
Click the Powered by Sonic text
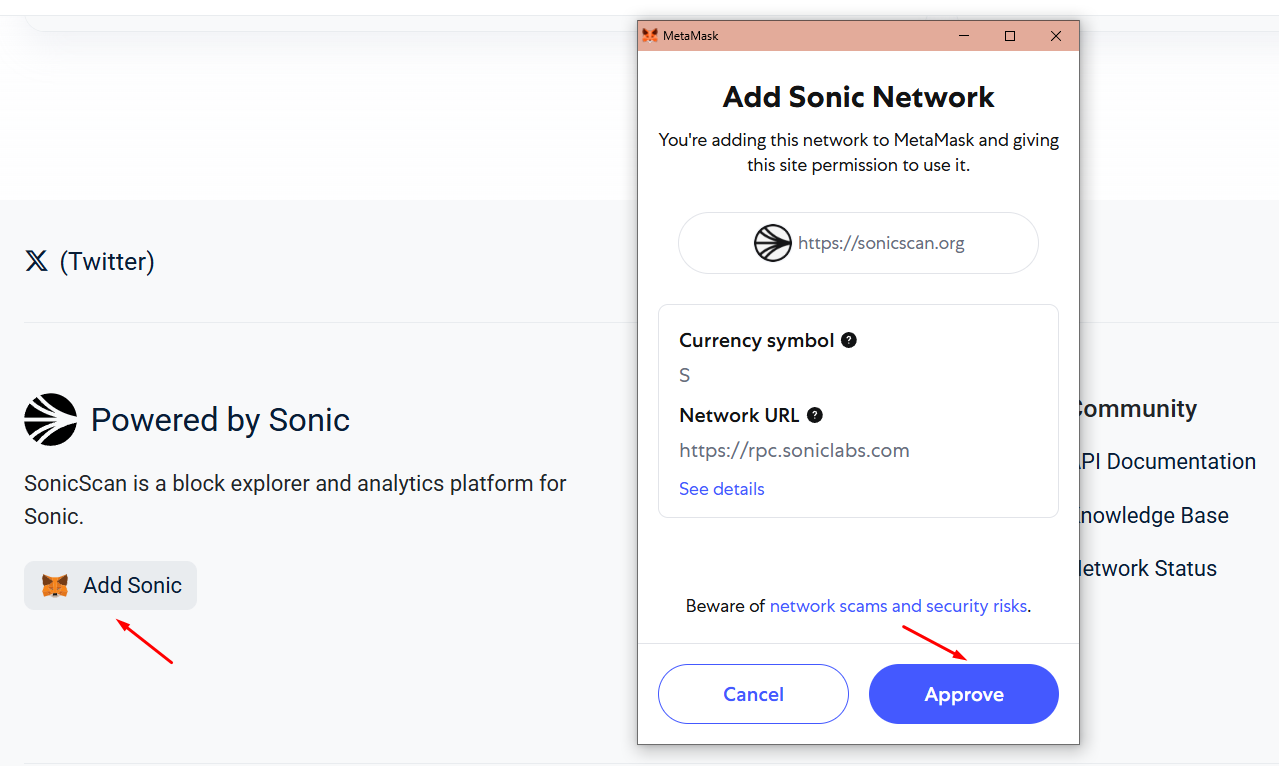(x=220, y=420)
